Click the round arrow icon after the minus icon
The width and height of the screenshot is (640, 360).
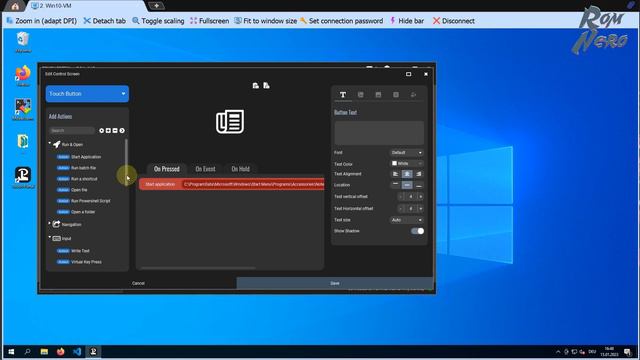pos(122,131)
